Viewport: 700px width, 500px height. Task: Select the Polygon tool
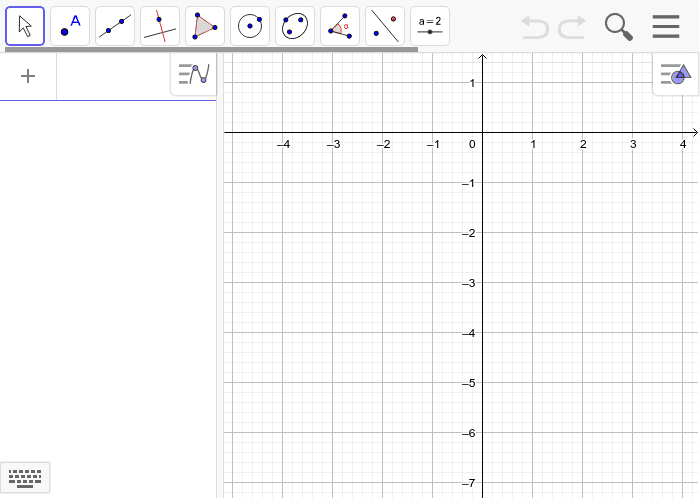(205, 26)
